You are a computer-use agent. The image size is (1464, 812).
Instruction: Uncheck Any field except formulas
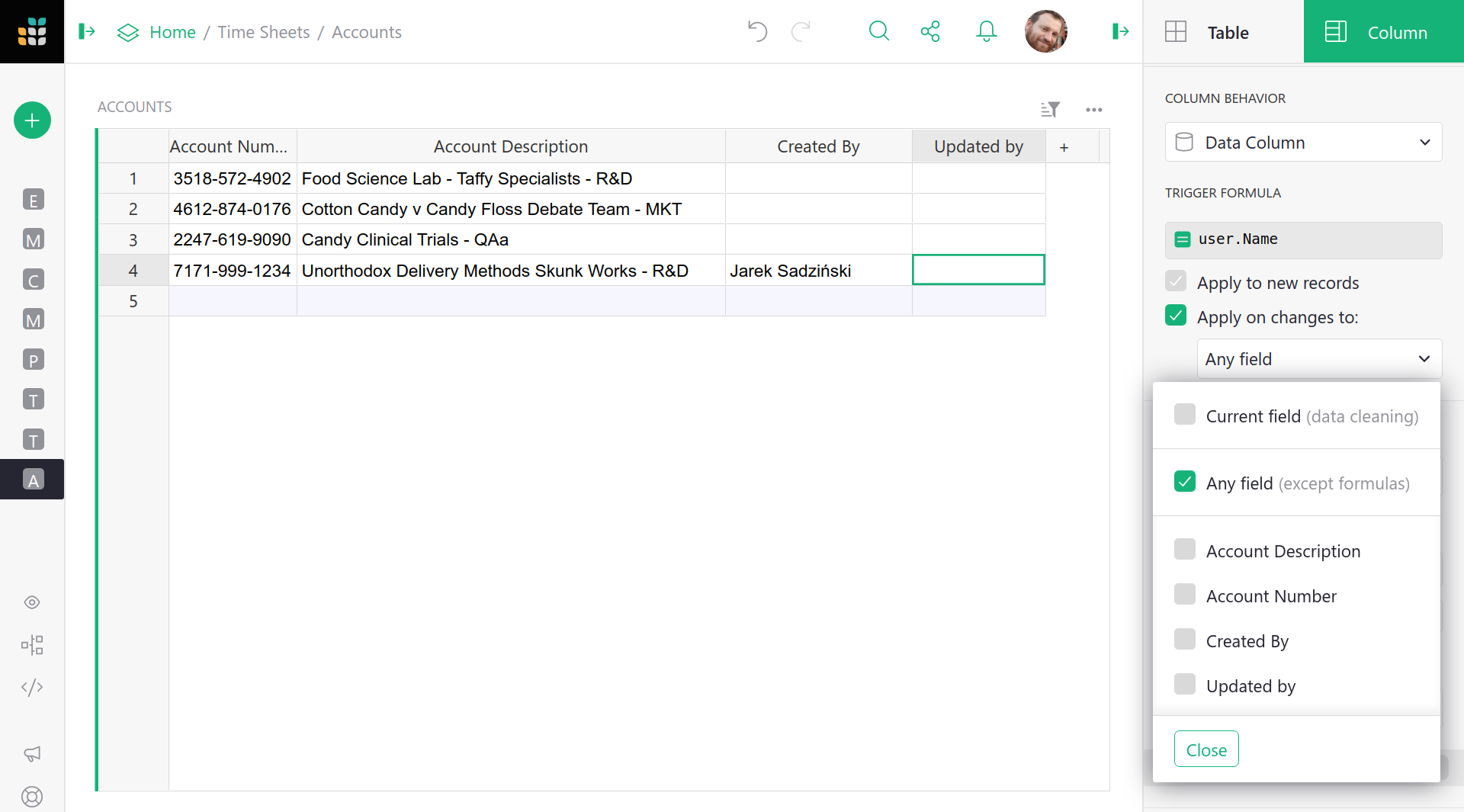point(1185,482)
